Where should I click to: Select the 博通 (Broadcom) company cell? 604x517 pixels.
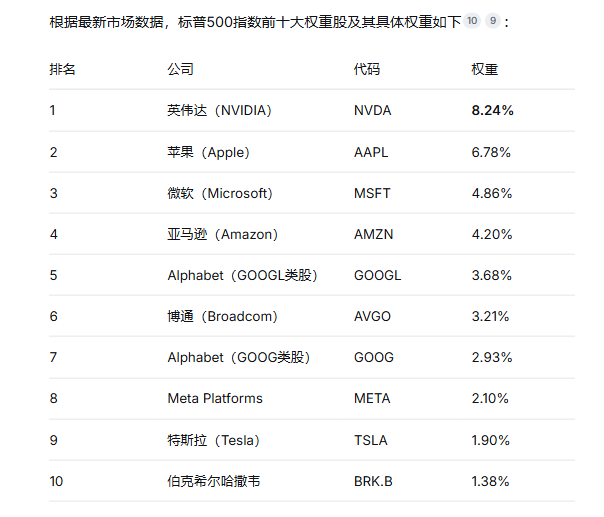[x=222, y=317]
